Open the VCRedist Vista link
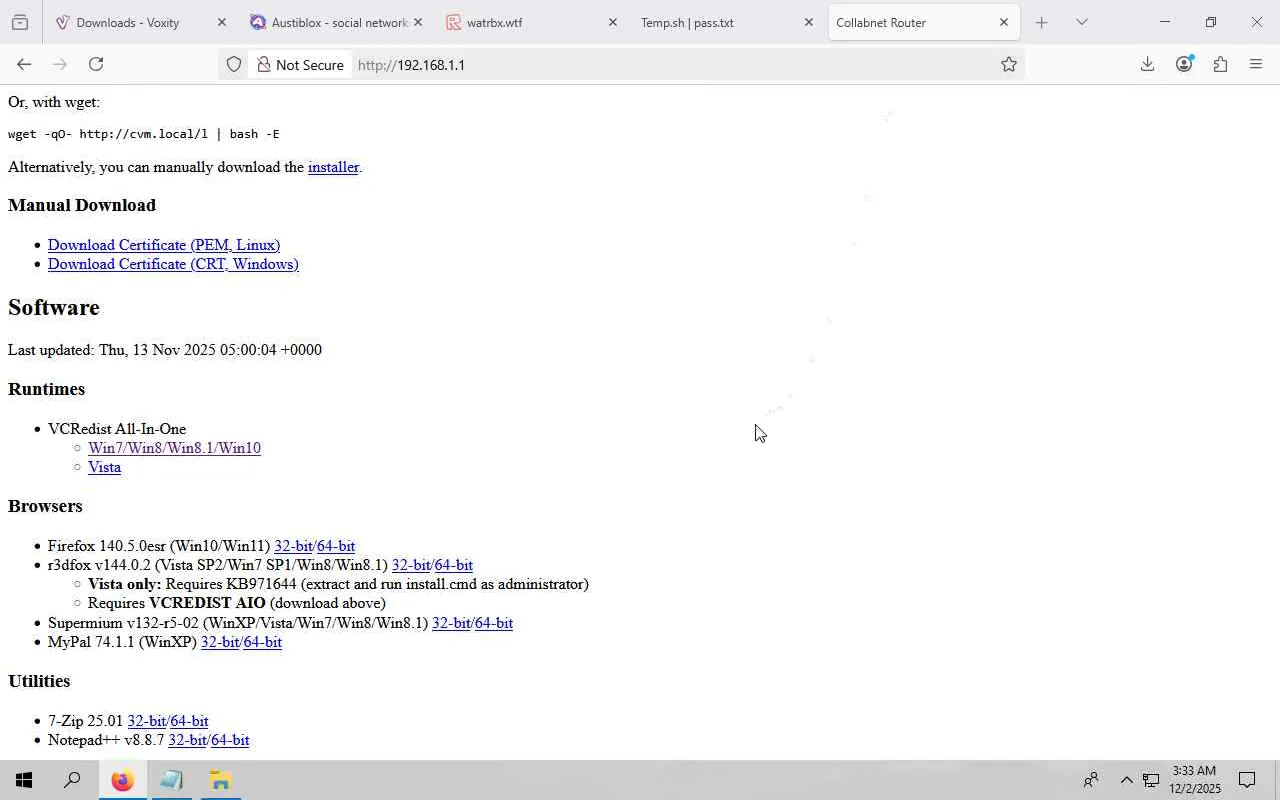1280x800 pixels. (104, 467)
